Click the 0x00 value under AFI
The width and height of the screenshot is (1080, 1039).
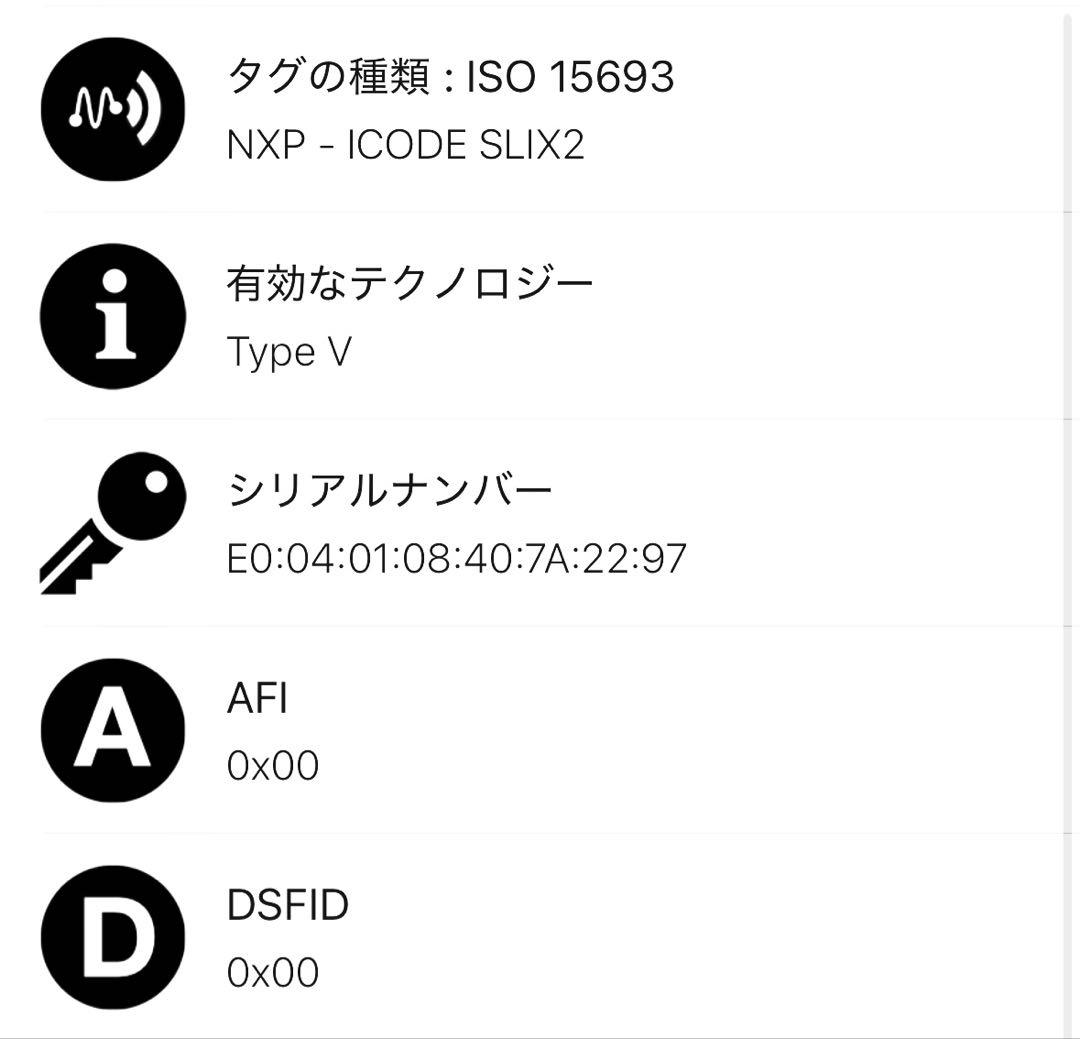click(273, 766)
